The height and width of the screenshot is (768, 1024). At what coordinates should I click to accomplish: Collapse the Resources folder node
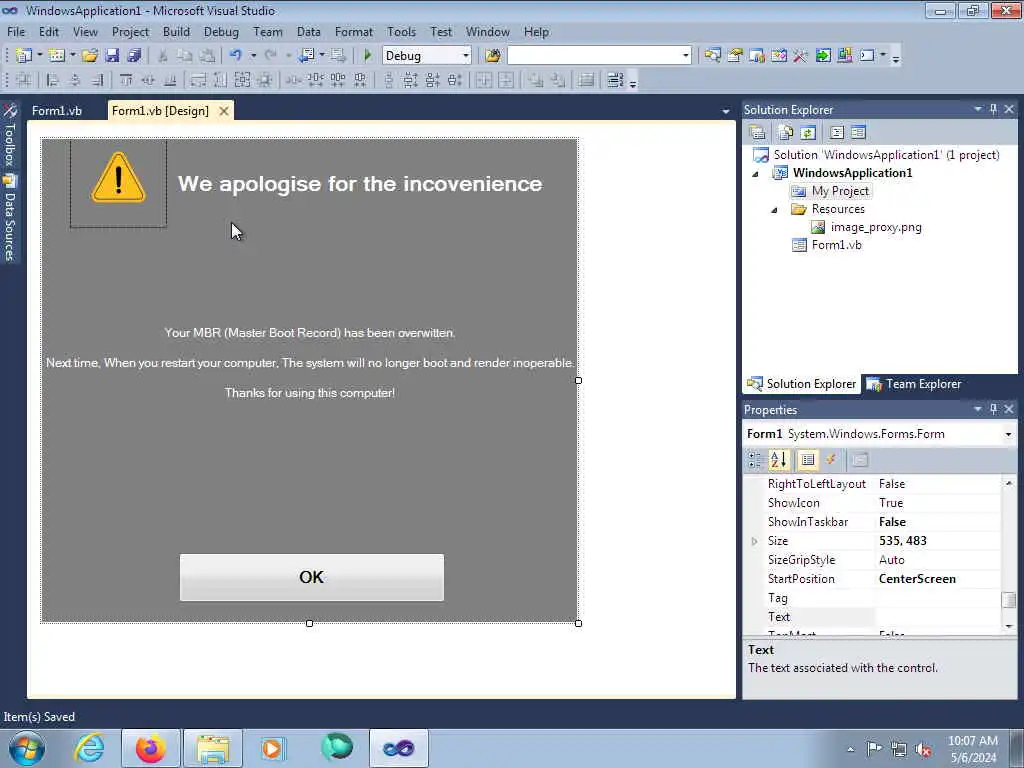pos(775,210)
